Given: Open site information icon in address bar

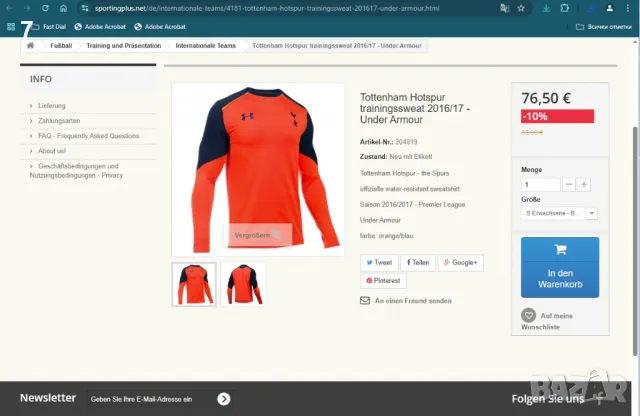Looking at the screenshot, I should click(84, 8).
